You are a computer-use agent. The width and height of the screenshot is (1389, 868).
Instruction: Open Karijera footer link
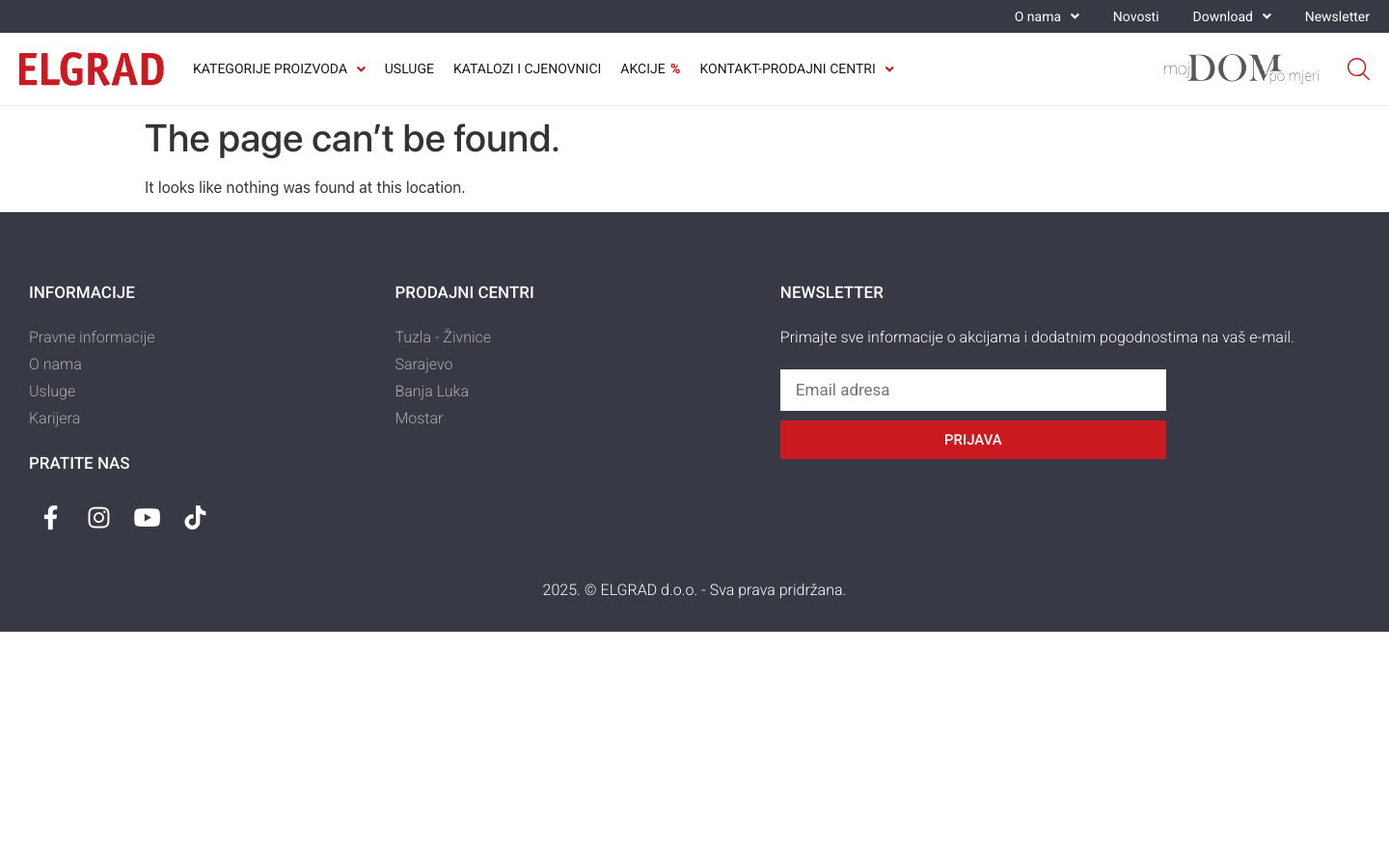coord(54,418)
